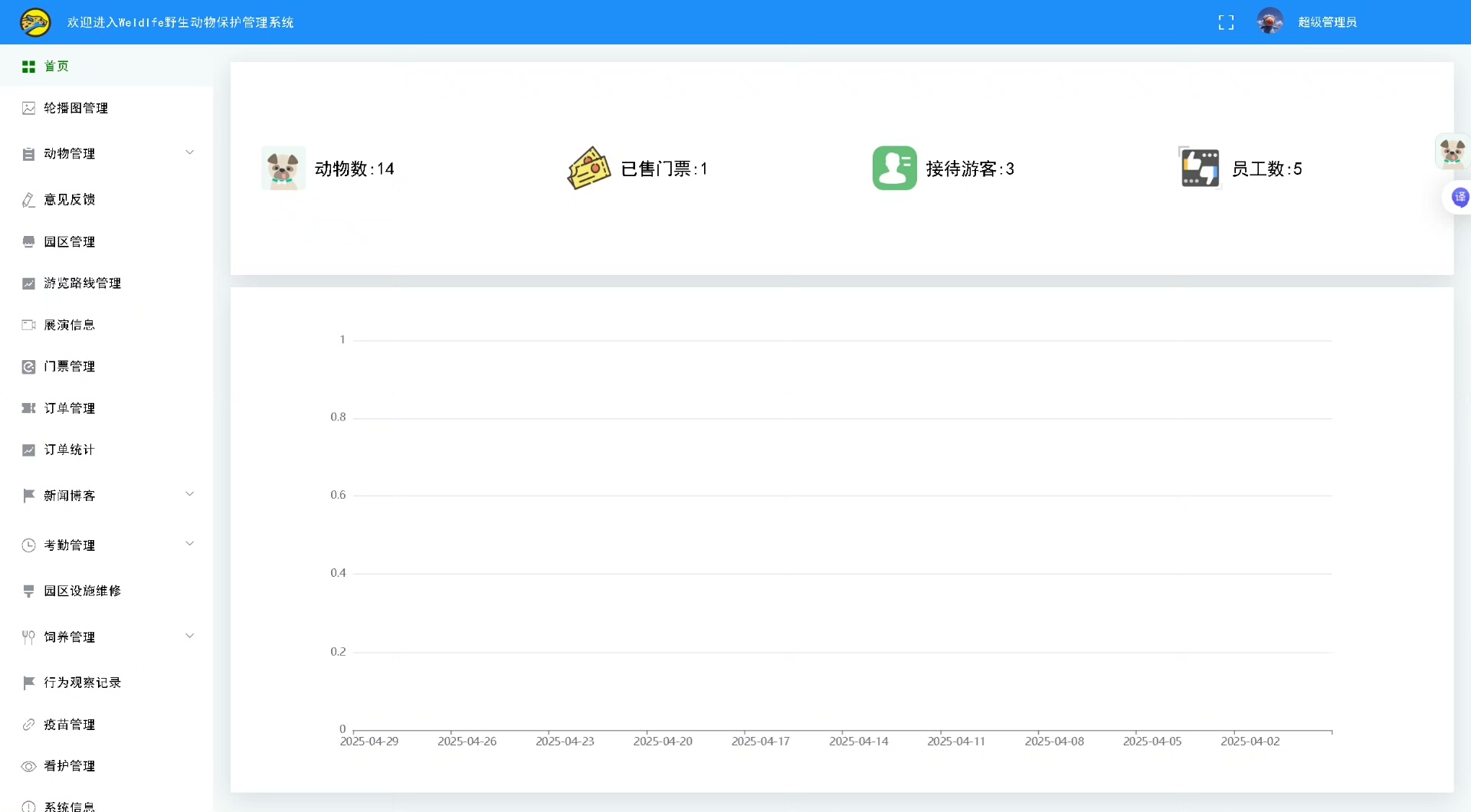Open 行为观察记录 menu item
The height and width of the screenshot is (812, 1471).
[x=106, y=683]
